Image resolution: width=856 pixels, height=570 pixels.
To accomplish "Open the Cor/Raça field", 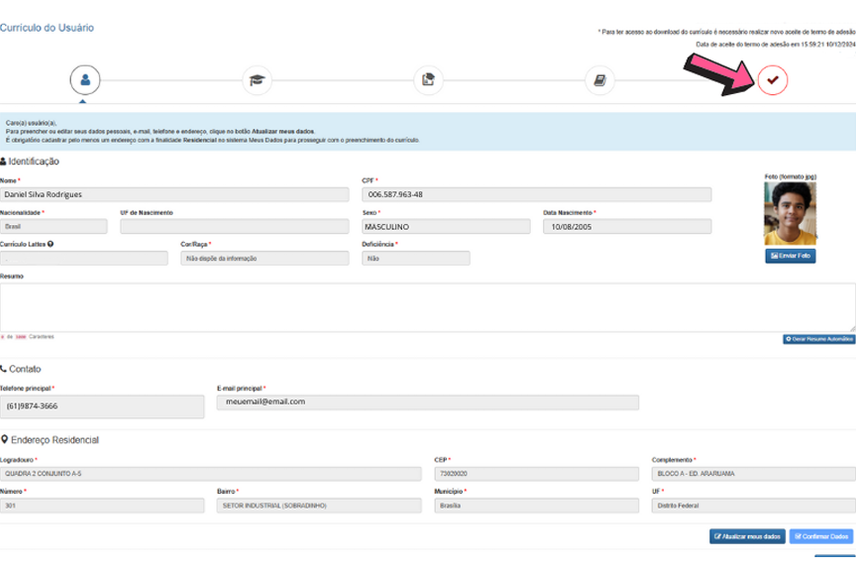I will 264,258.
